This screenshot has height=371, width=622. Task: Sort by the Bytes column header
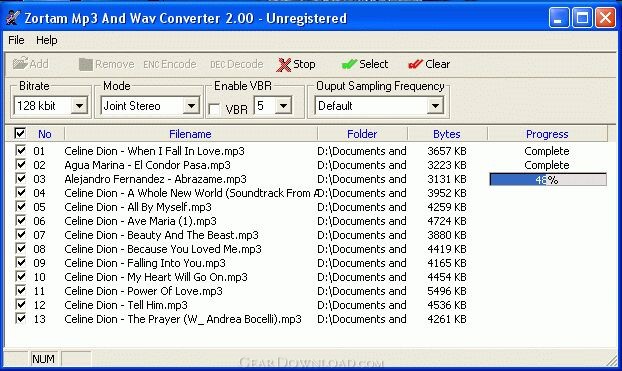[x=447, y=134]
